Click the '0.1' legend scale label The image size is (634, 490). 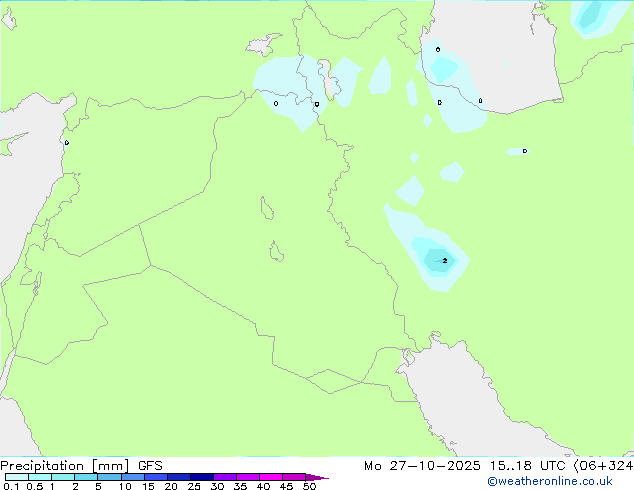11,486
